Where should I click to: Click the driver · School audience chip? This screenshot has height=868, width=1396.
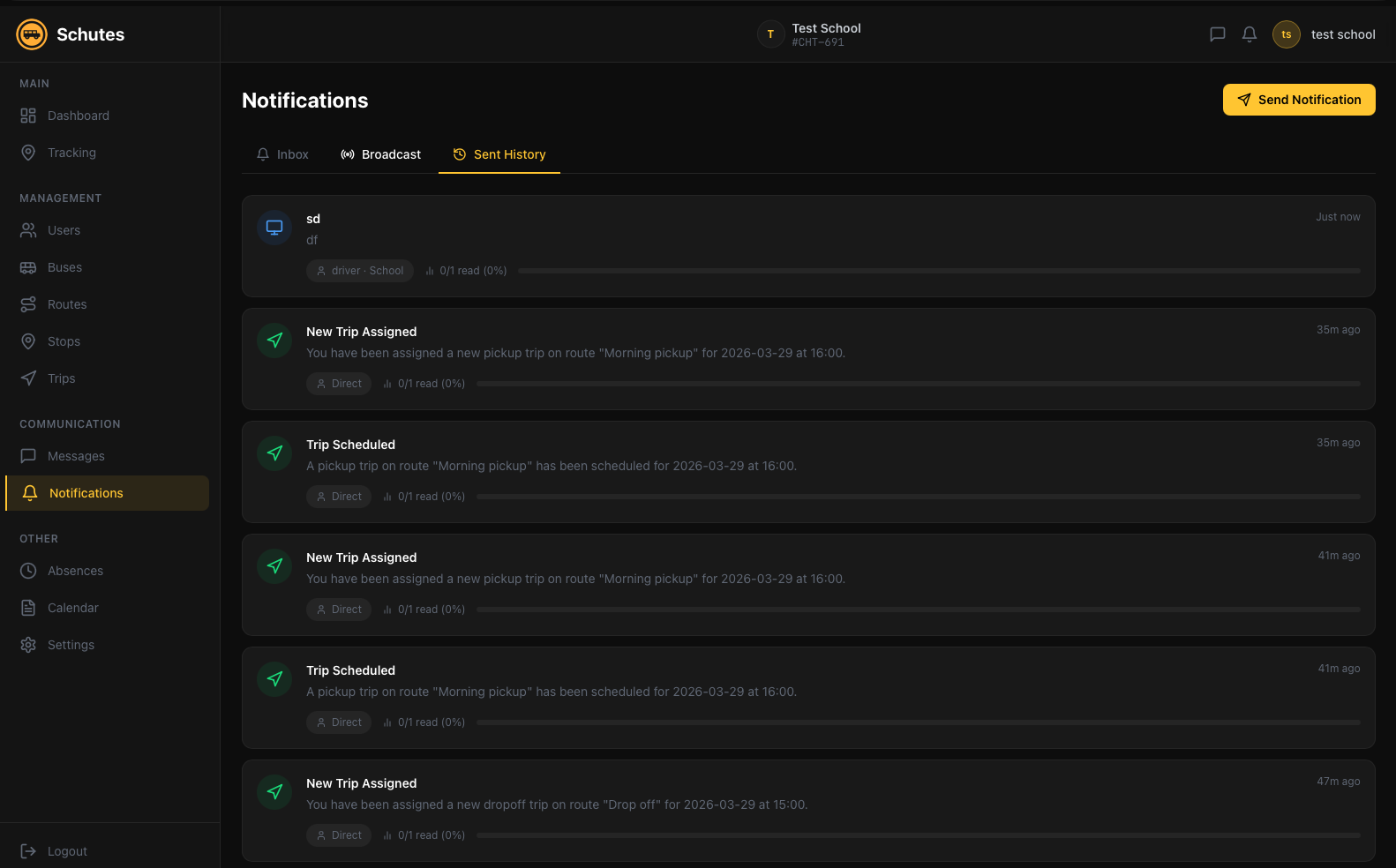(360, 271)
